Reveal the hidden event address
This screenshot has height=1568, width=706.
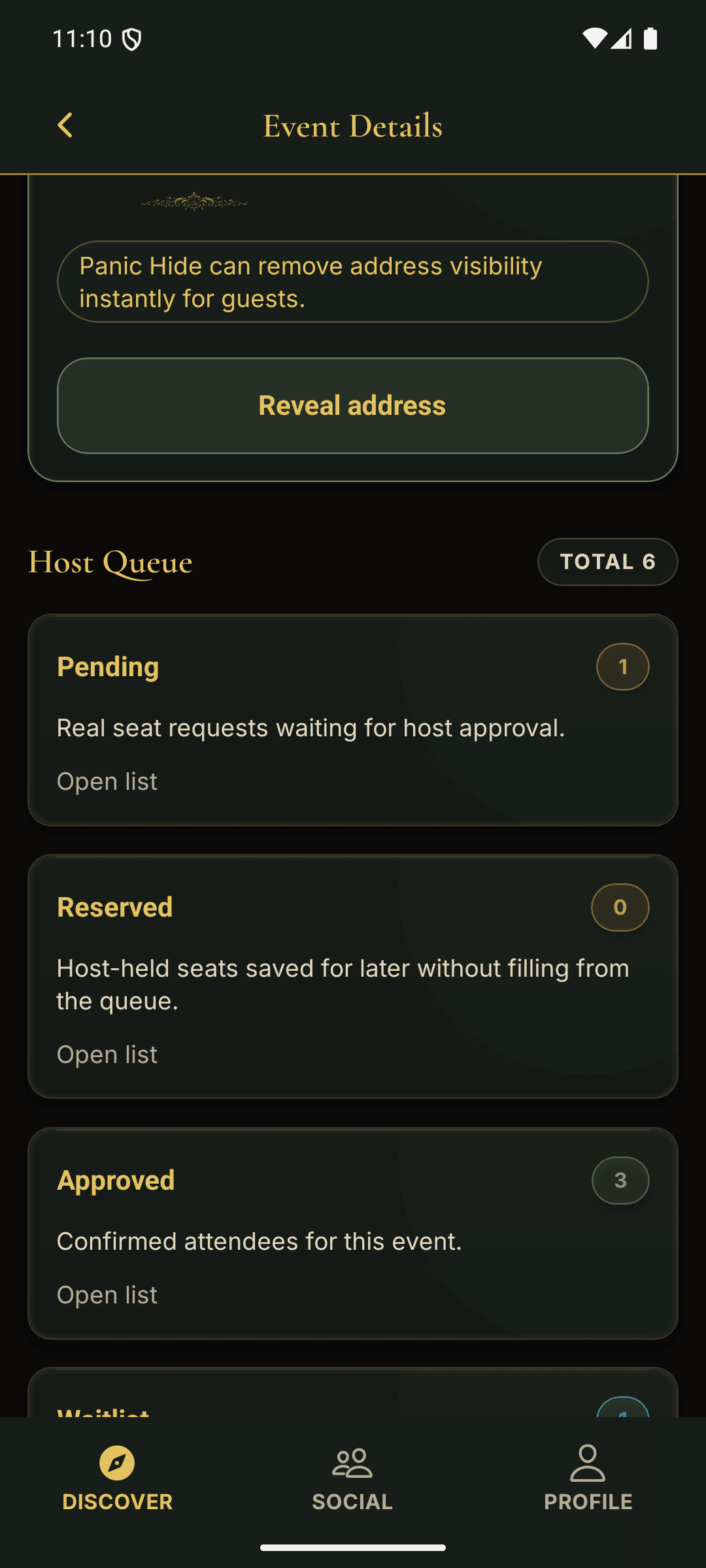pos(353,405)
